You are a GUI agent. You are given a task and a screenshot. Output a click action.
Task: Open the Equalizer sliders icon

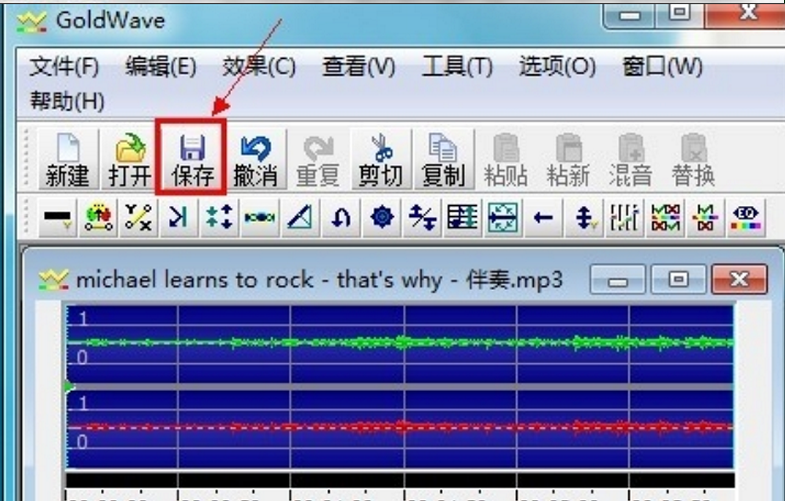pos(625,218)
